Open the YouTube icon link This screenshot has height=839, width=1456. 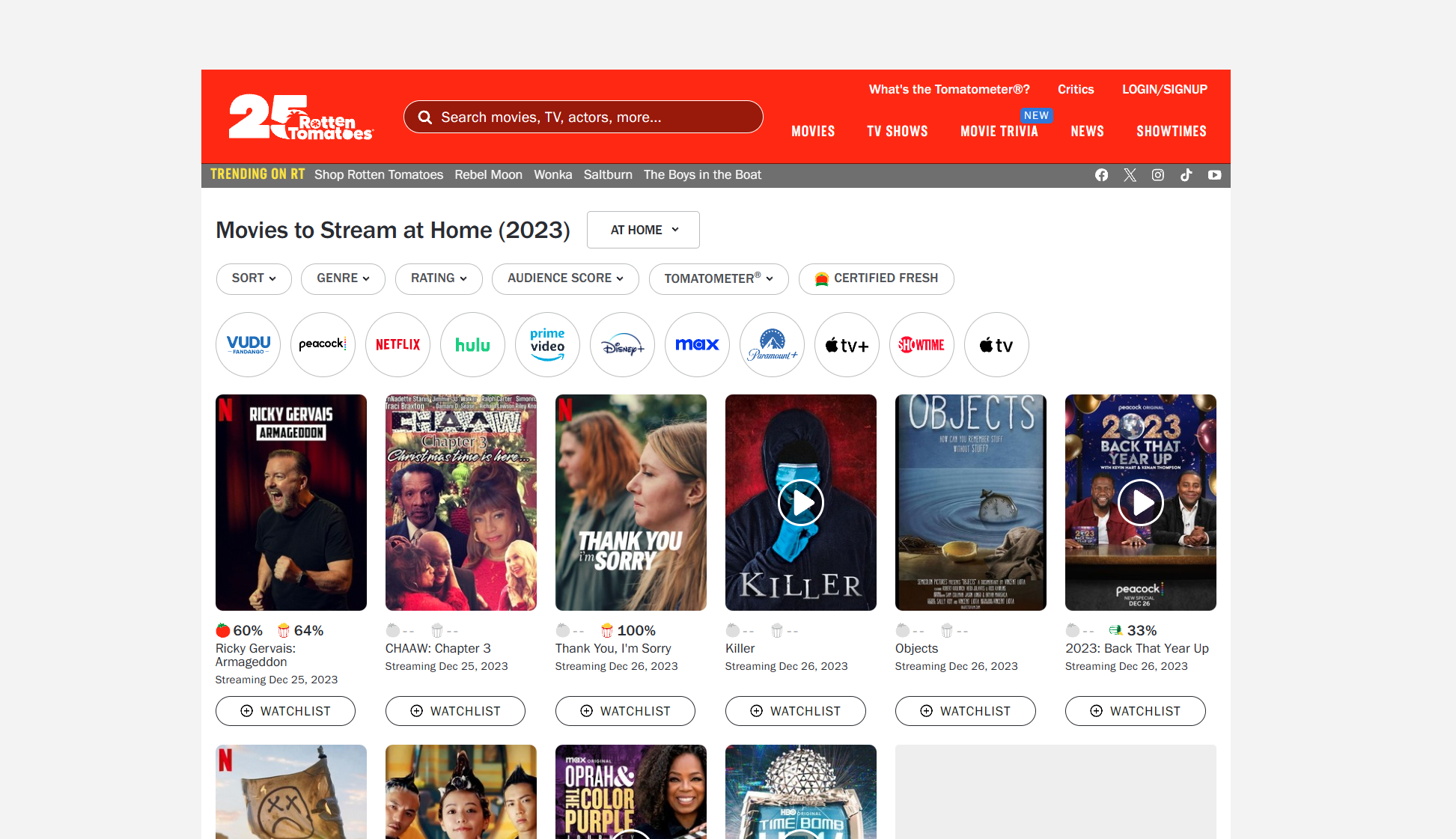tap(1214, 175)
